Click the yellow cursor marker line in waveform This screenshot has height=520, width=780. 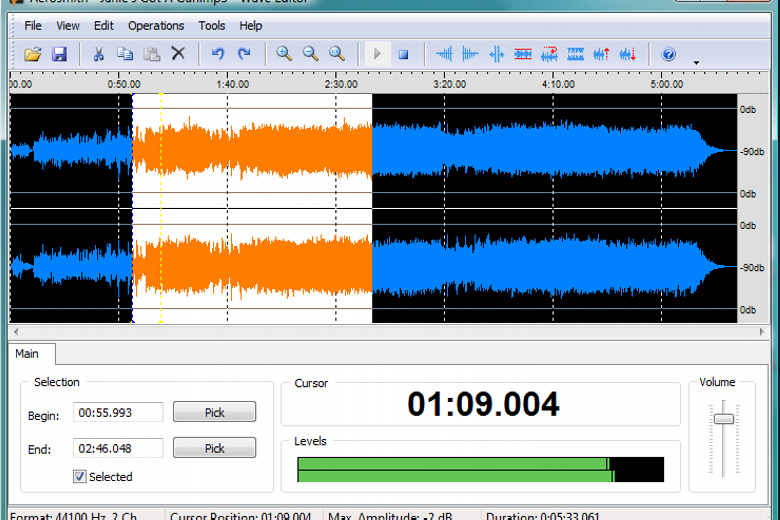tap(161, 208)
